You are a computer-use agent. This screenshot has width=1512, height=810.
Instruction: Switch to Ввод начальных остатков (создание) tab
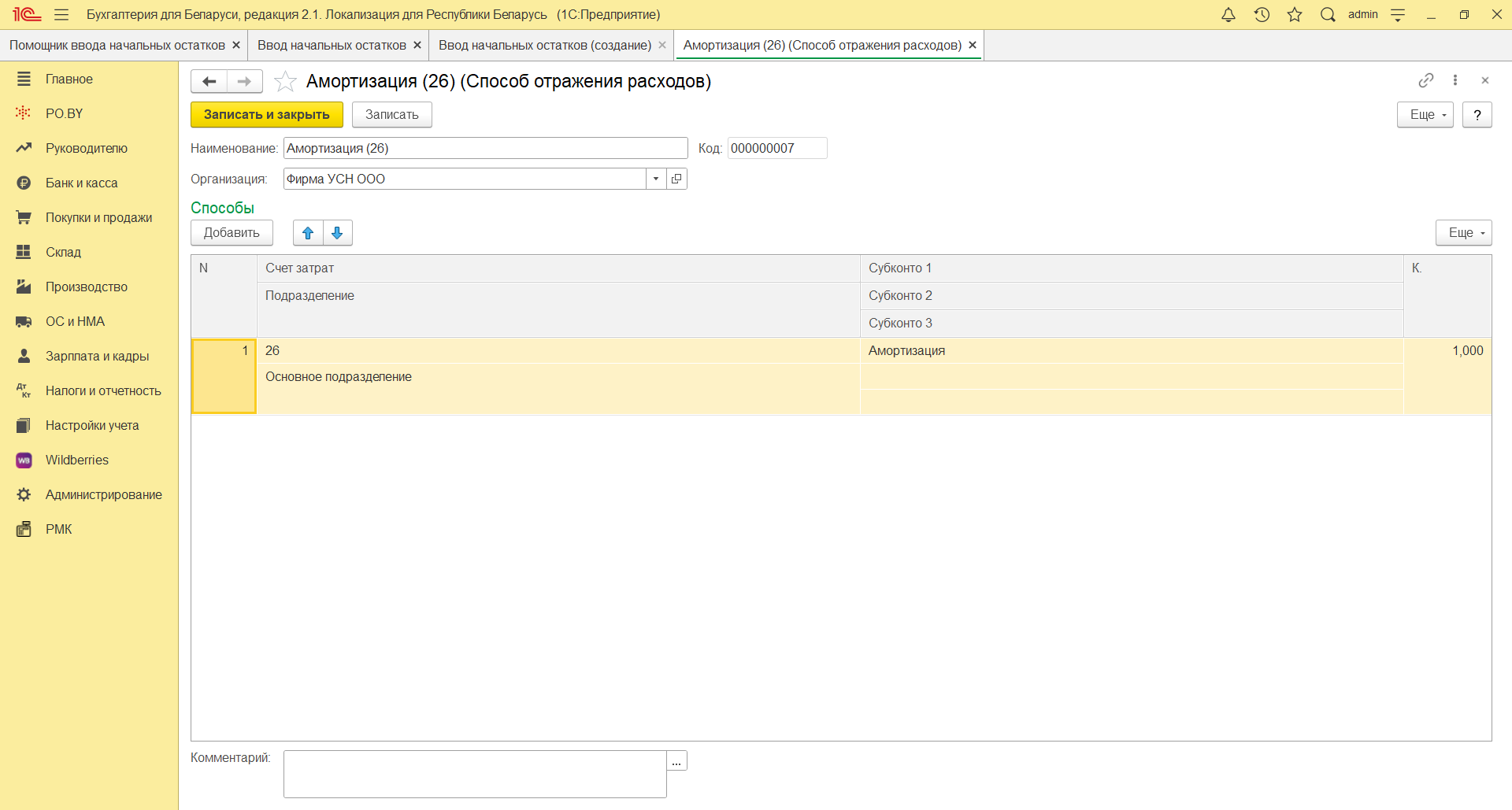(x=544, y=46)
